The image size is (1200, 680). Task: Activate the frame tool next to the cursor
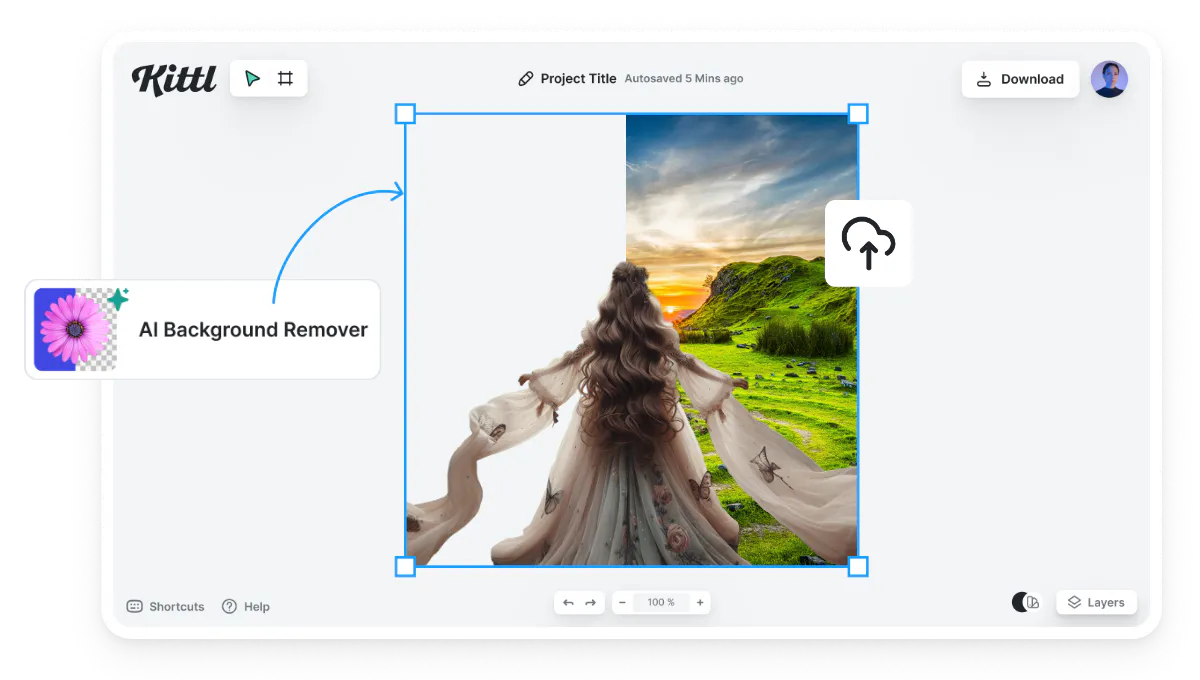click(x=285, y=77)
